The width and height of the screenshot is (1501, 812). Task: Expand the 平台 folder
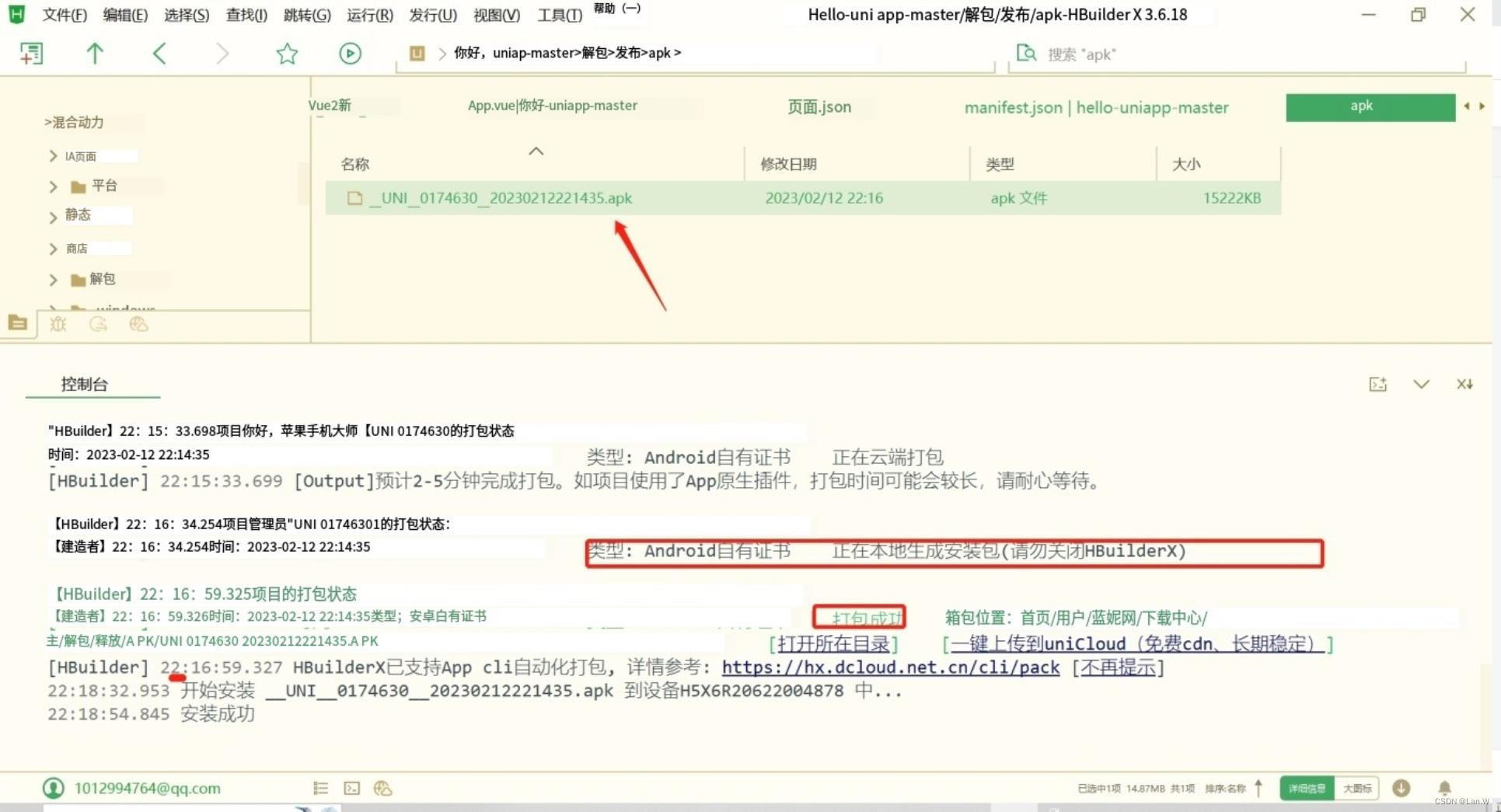tap(53, 186)
